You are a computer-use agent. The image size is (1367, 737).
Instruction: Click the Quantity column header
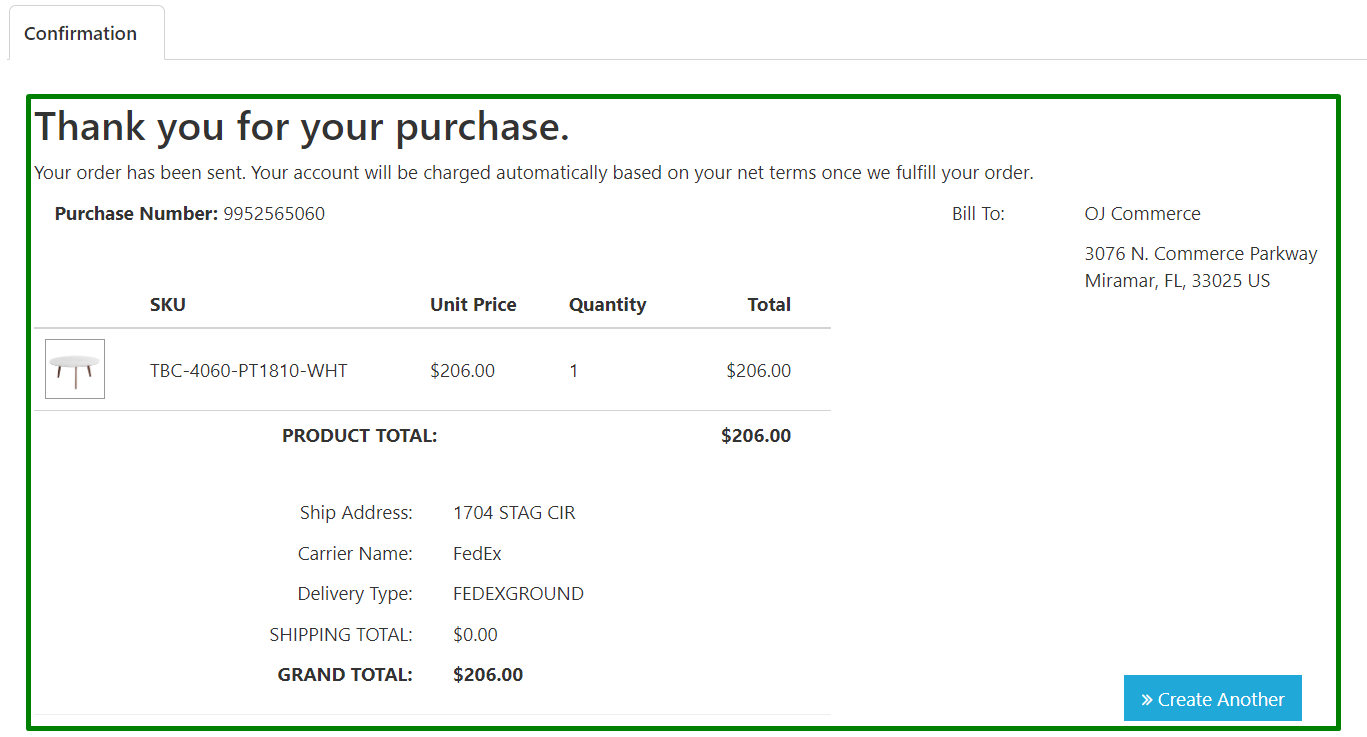tap(607, 305)
